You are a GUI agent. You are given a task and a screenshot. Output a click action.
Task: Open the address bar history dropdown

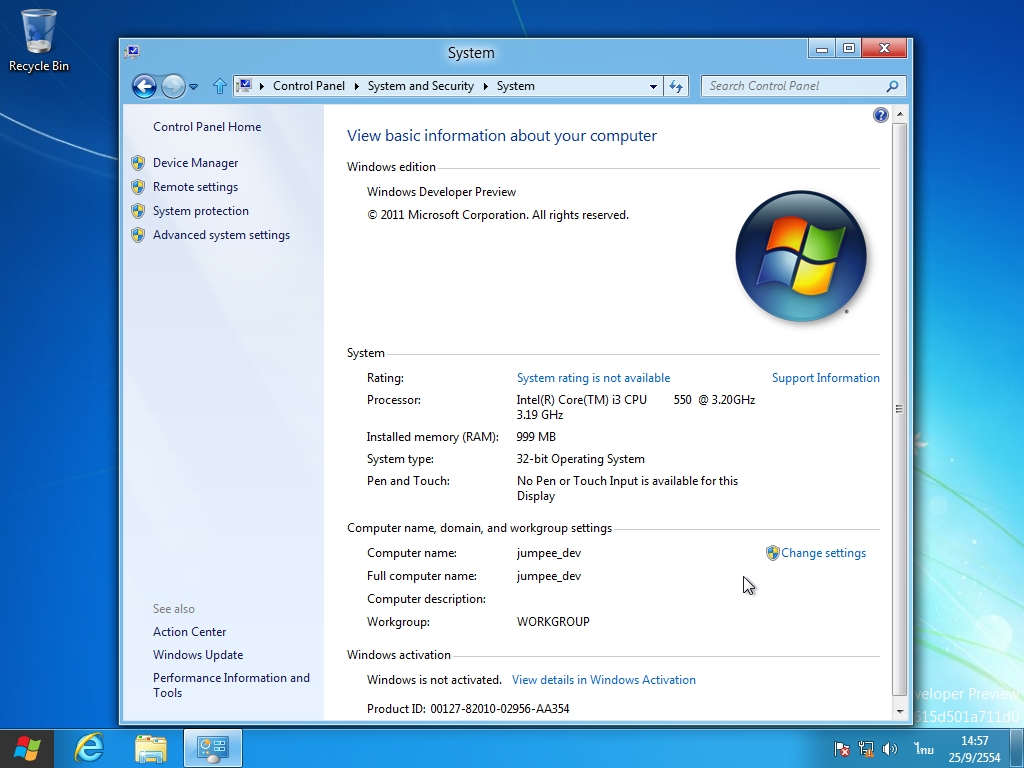pyautogui.click(x=653, y=86)
